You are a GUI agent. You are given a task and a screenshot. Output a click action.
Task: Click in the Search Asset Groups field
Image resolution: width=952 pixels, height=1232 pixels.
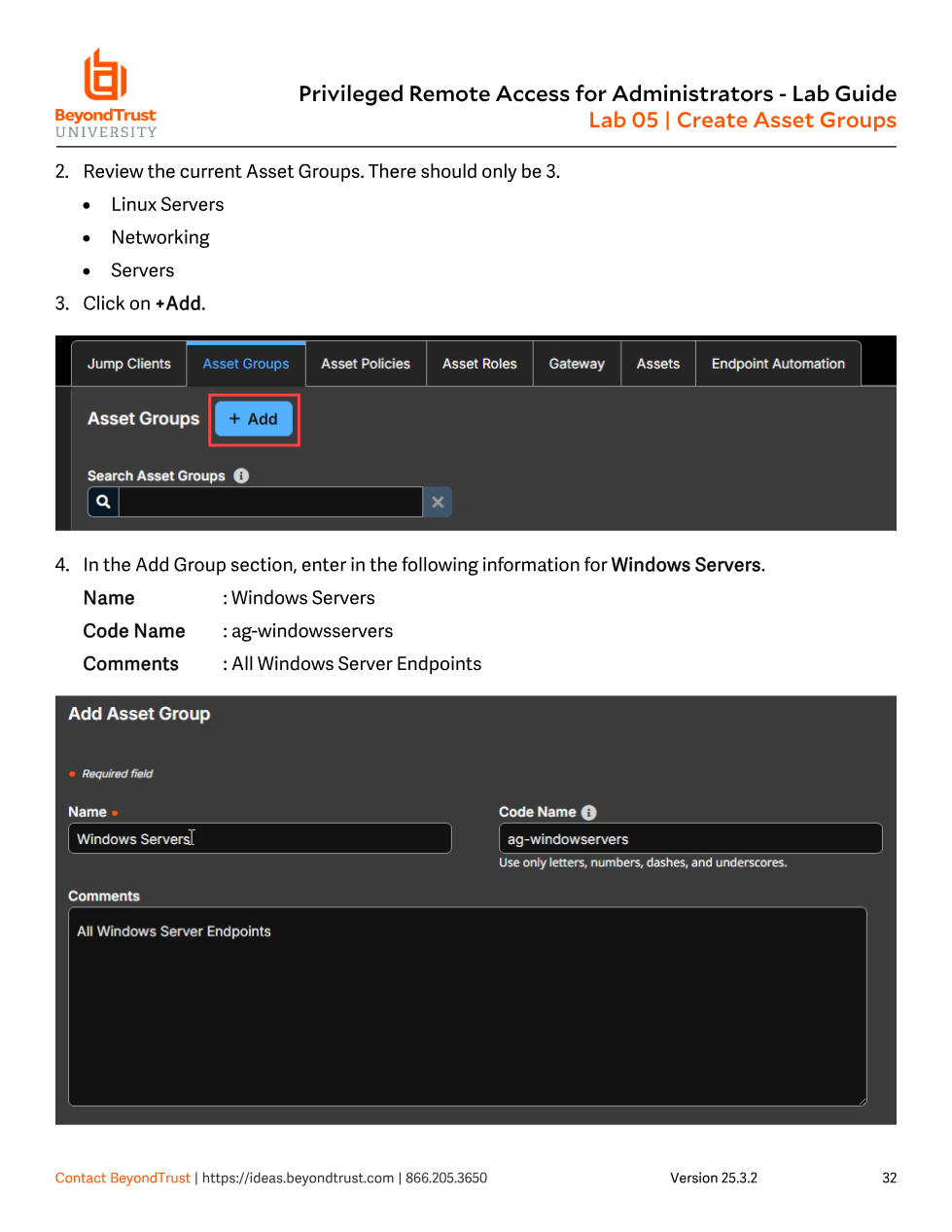270,502
